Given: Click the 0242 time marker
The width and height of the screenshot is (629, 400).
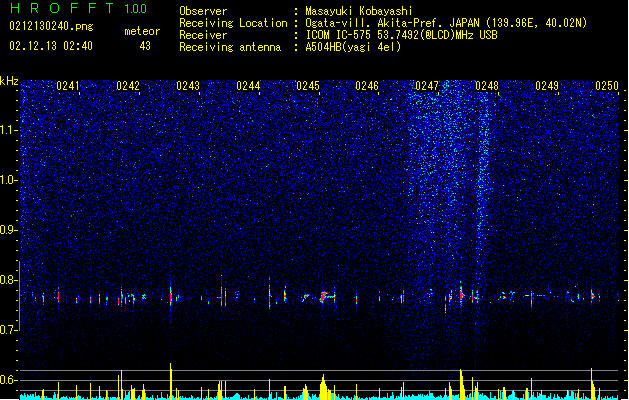Looking at the screenshot, I should pyautogui.click(x=128, y=86).
